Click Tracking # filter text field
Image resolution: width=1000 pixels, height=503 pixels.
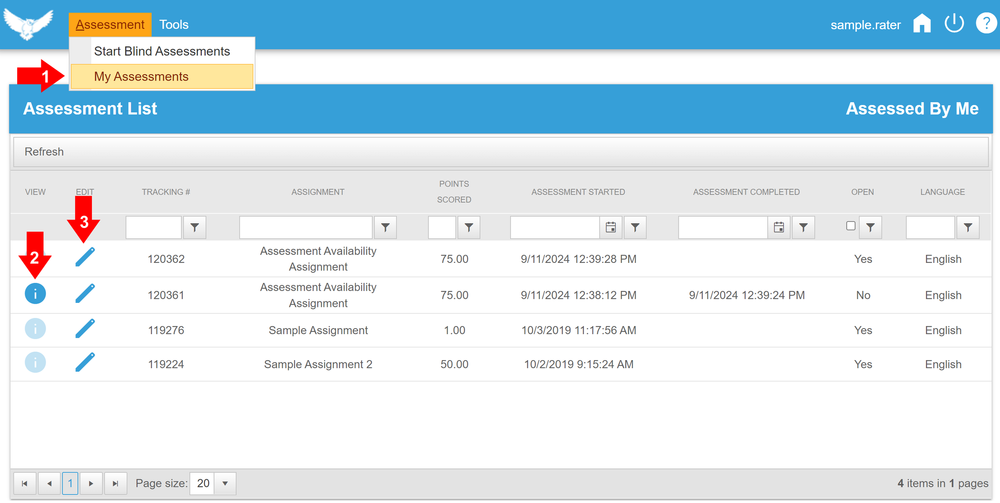click(154, 228)
